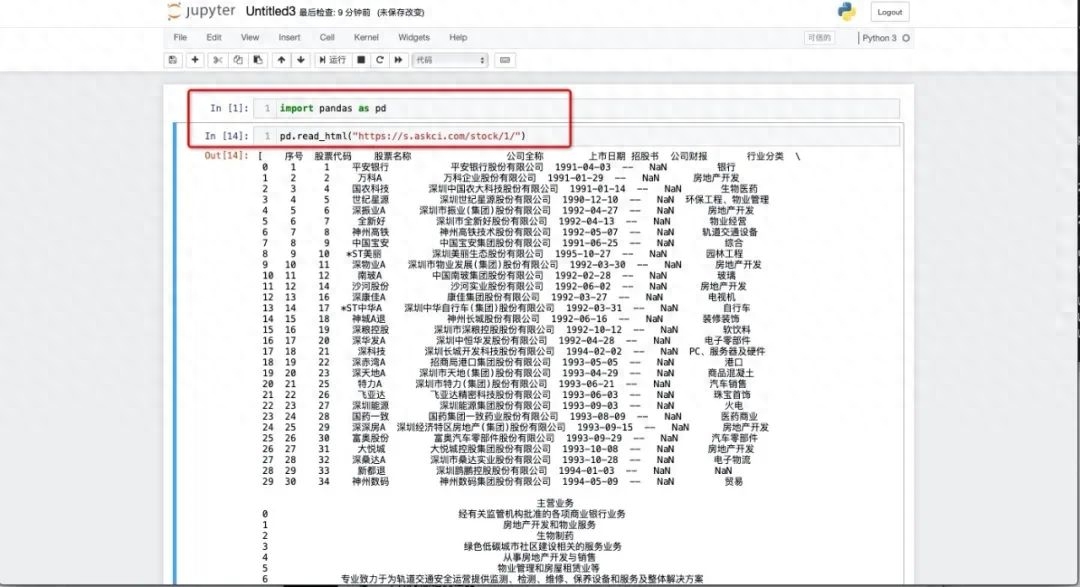
Task: Run the selected cell with the 运行 button
Action: point(334,60)
